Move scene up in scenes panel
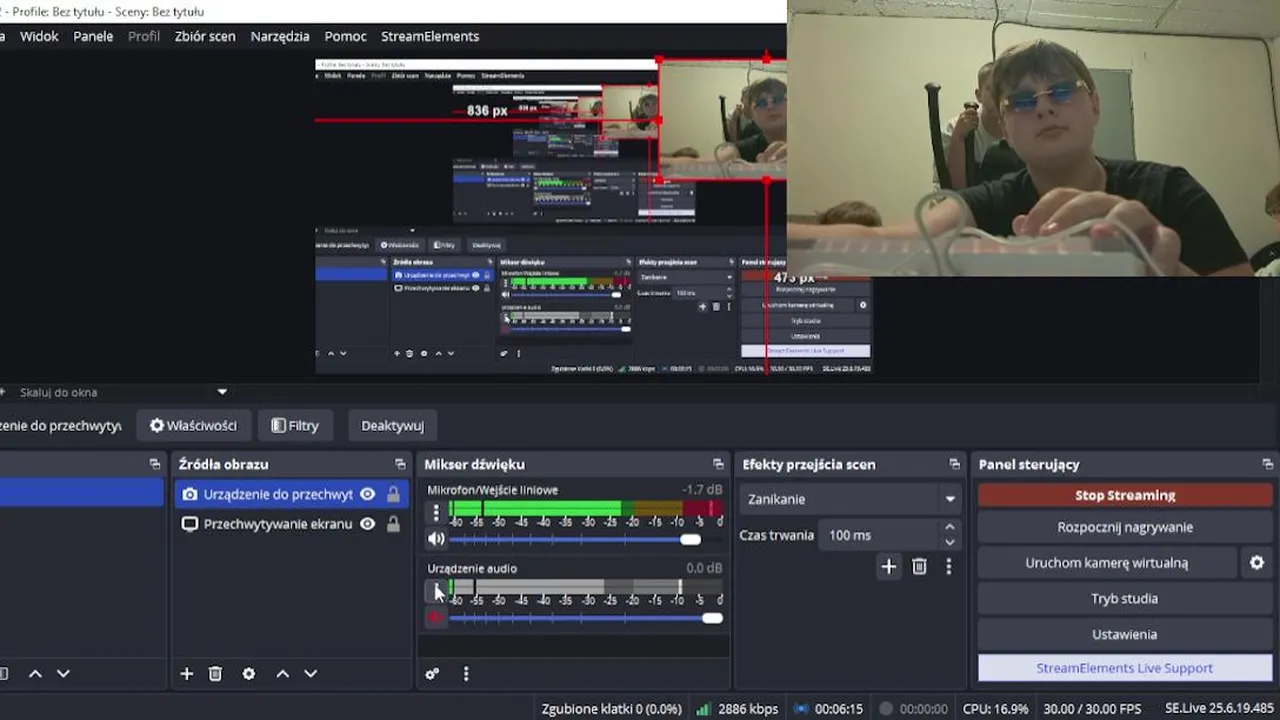This screenshot has height=720, width=1280. tap(35, 674)
